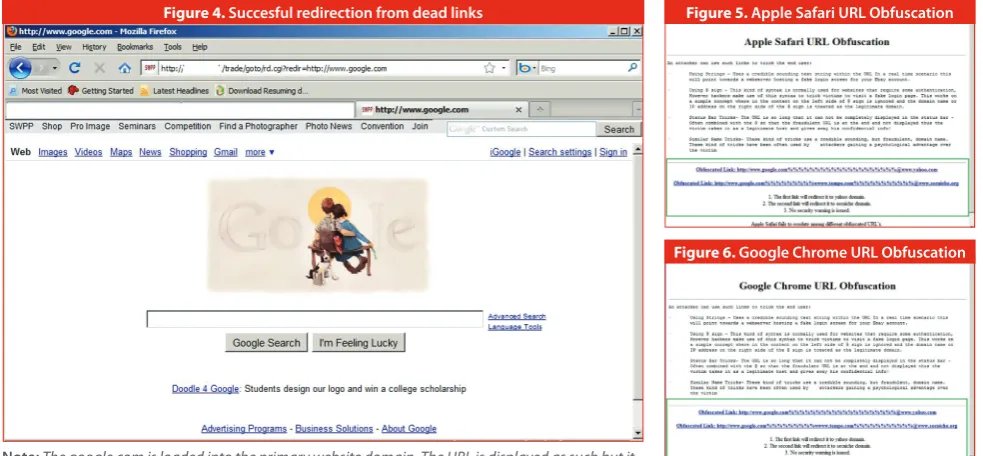Click the Firefox Back arrow button
This screenshot has height=456, width=983.
coord(19,68)
